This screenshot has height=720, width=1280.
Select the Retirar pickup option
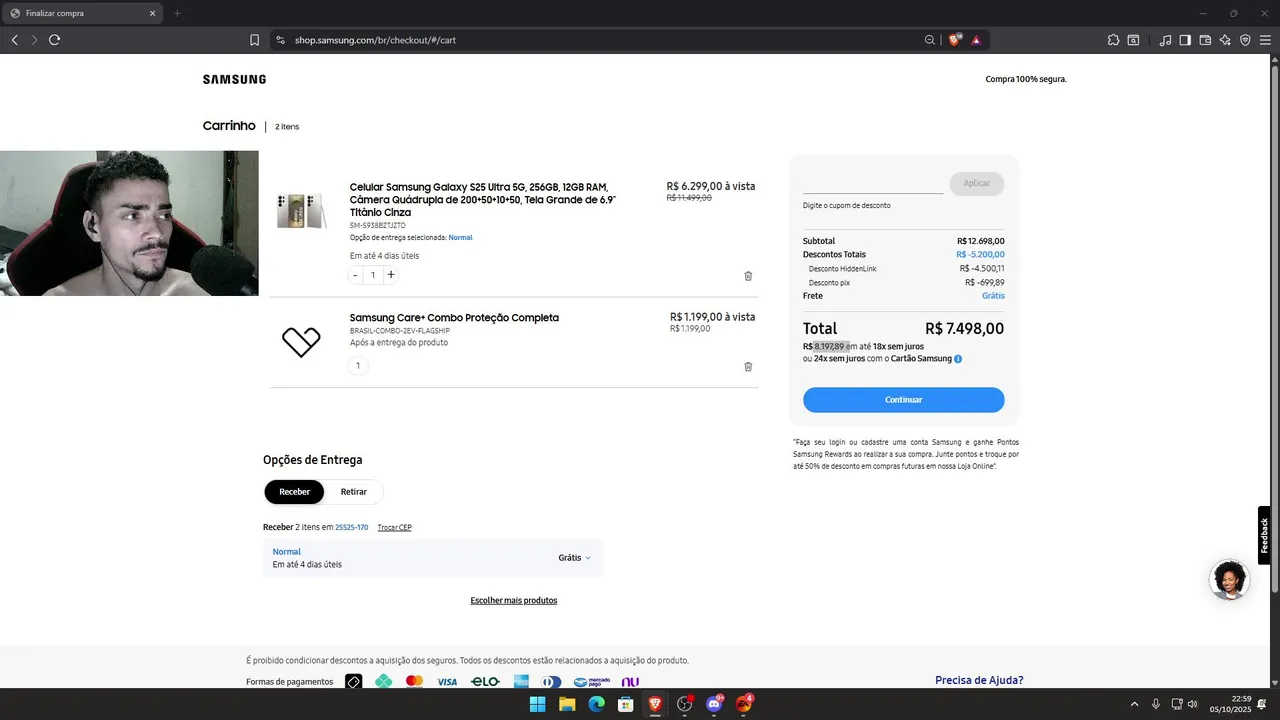pos(353,492)
